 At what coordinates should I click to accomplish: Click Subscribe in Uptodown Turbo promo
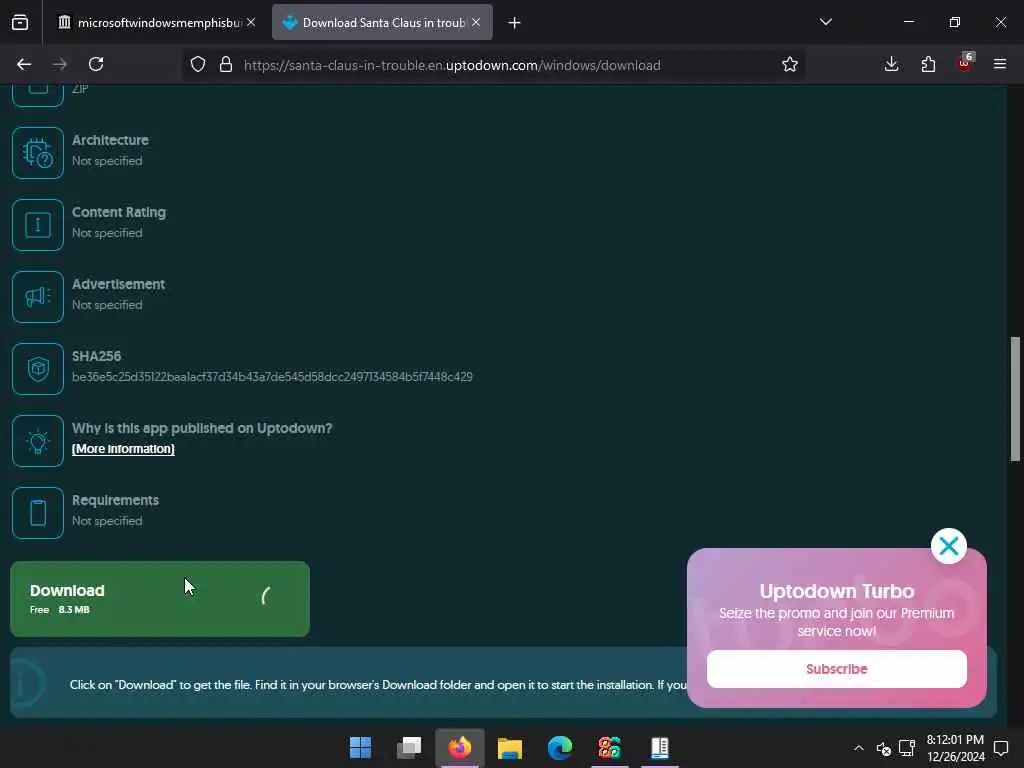(837, 669)
